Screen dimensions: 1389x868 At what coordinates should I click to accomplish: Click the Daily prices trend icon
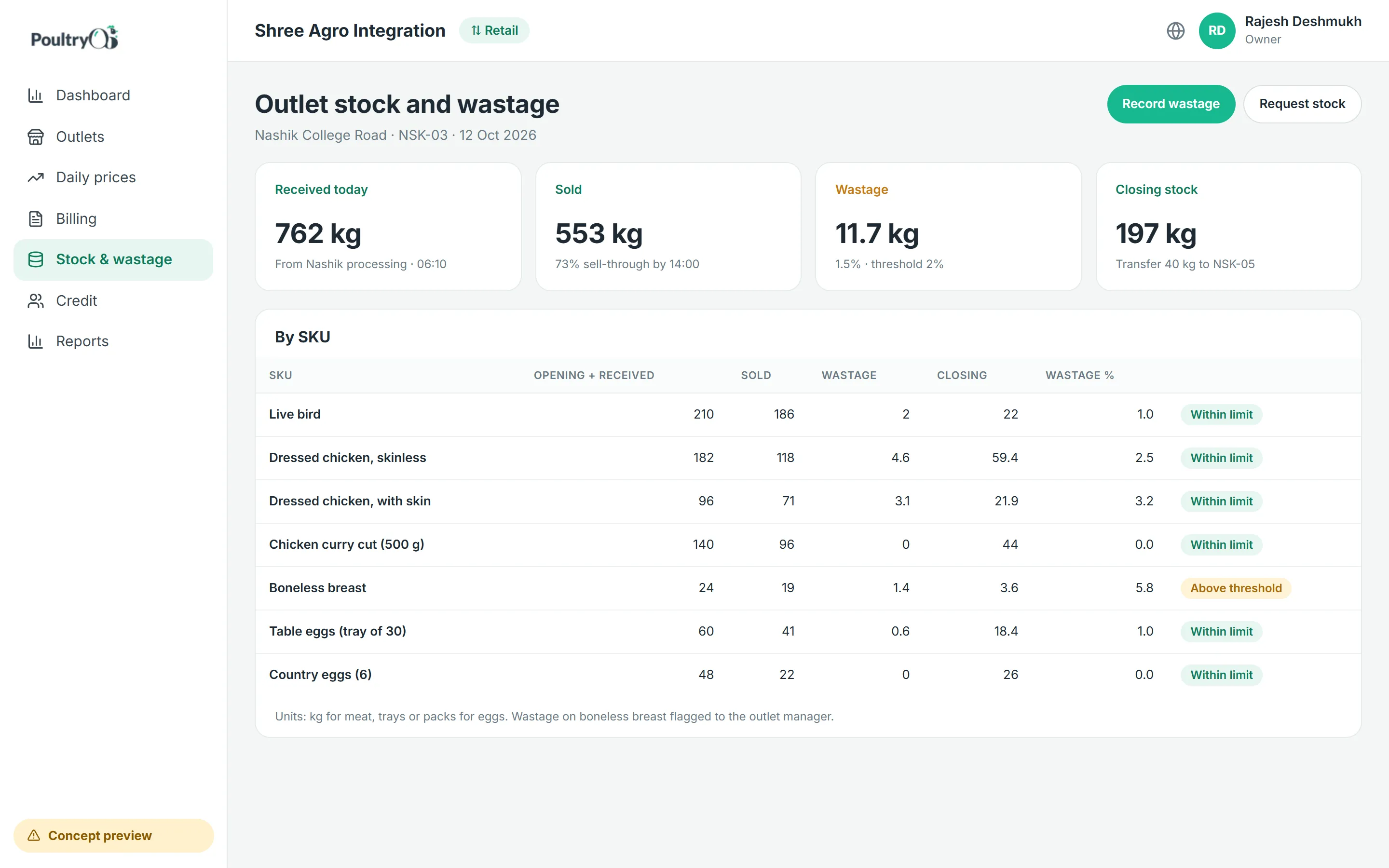click(x=36, y=177)
